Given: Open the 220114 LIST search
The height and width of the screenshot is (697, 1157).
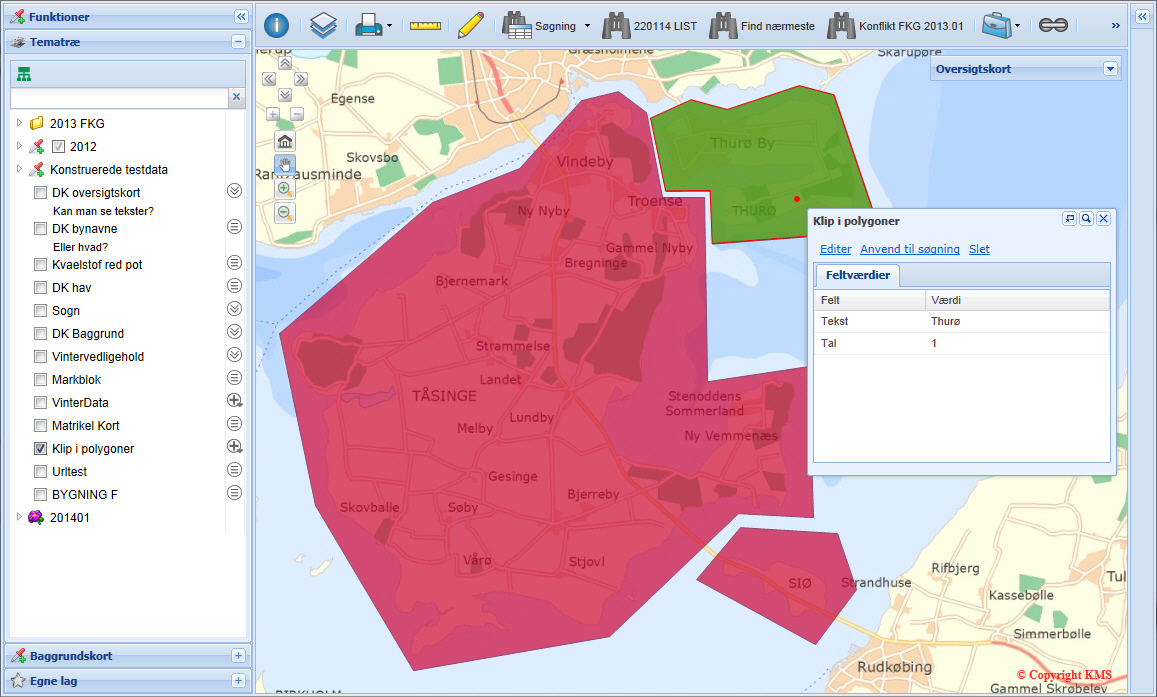Looking at the screenshot, I should tap(649, 26).
